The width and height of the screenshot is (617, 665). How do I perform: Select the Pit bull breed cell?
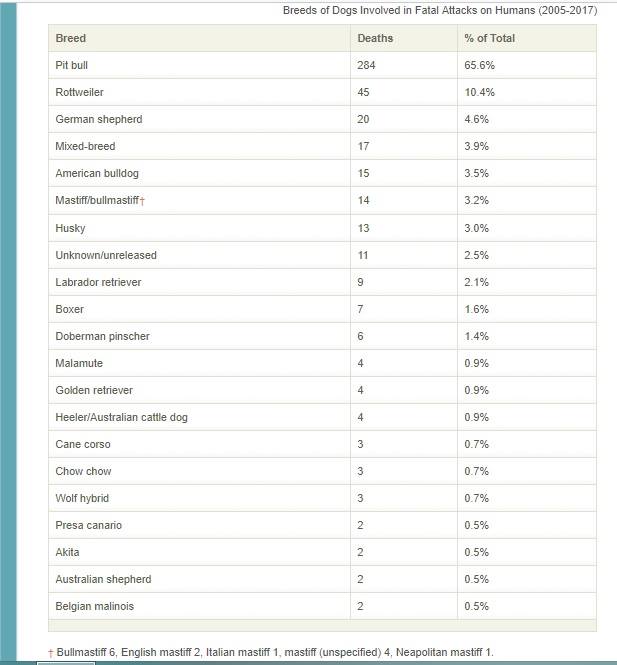[x=75, y=65]
